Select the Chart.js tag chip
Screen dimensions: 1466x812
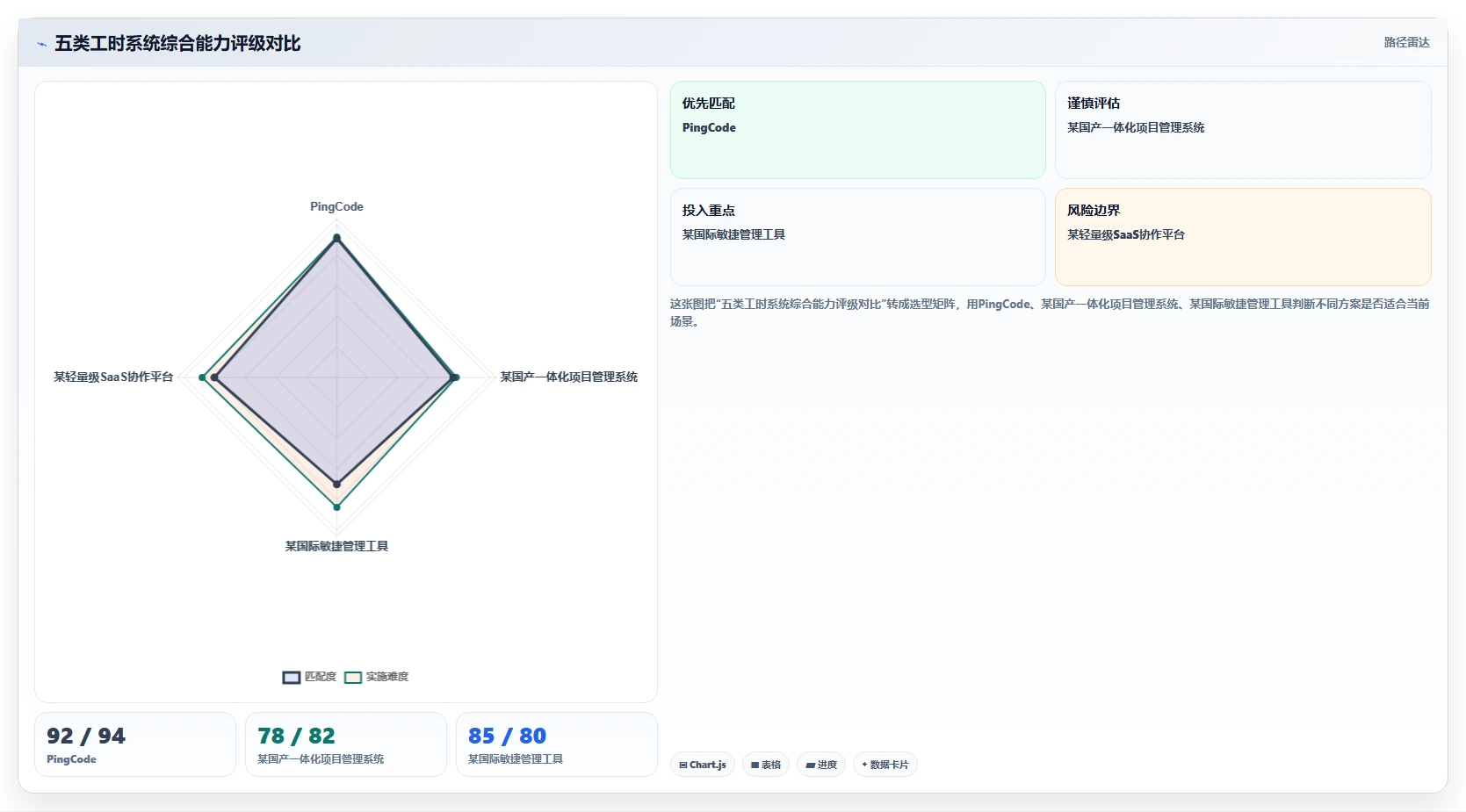pos(703,765)
